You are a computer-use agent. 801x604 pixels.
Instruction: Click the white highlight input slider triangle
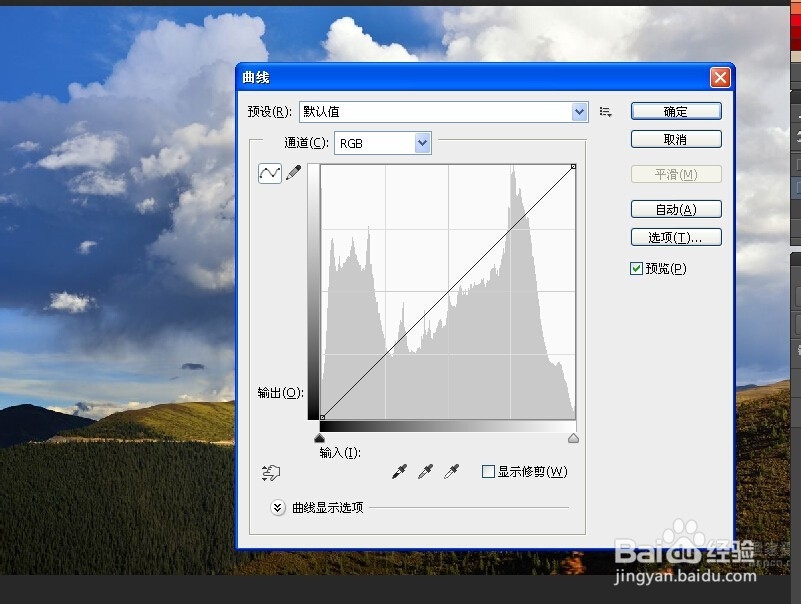(573, 437)
